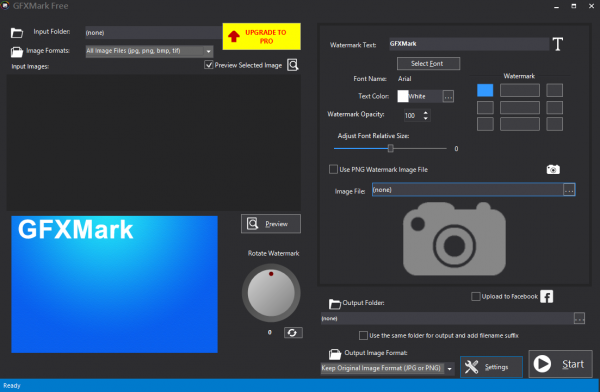Click the font relative size slider handle
600x392 pixels.
point(390,148)
